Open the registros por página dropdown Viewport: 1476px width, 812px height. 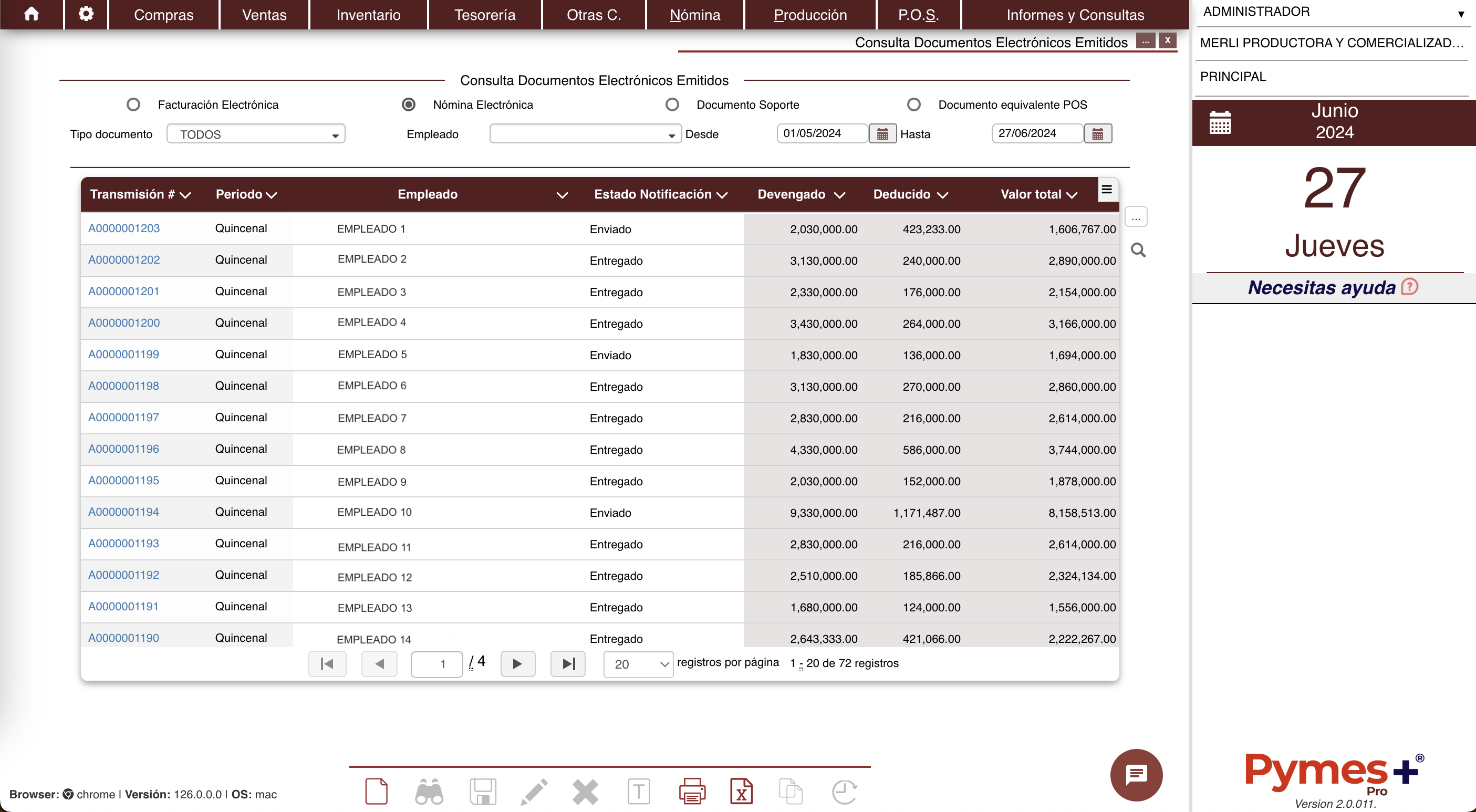[x=638, y=663]
